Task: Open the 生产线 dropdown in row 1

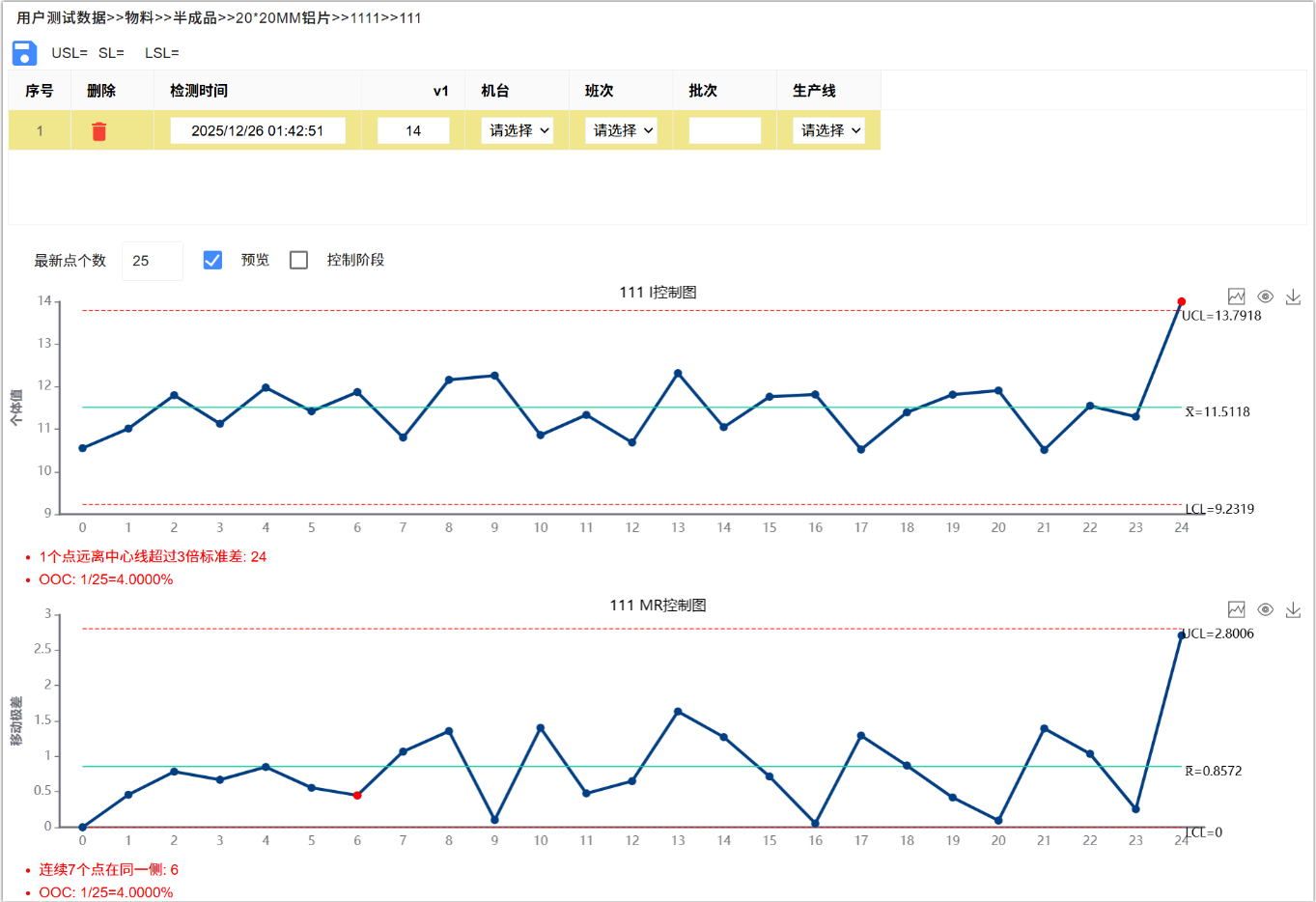Action: click(x=828, y=130)
